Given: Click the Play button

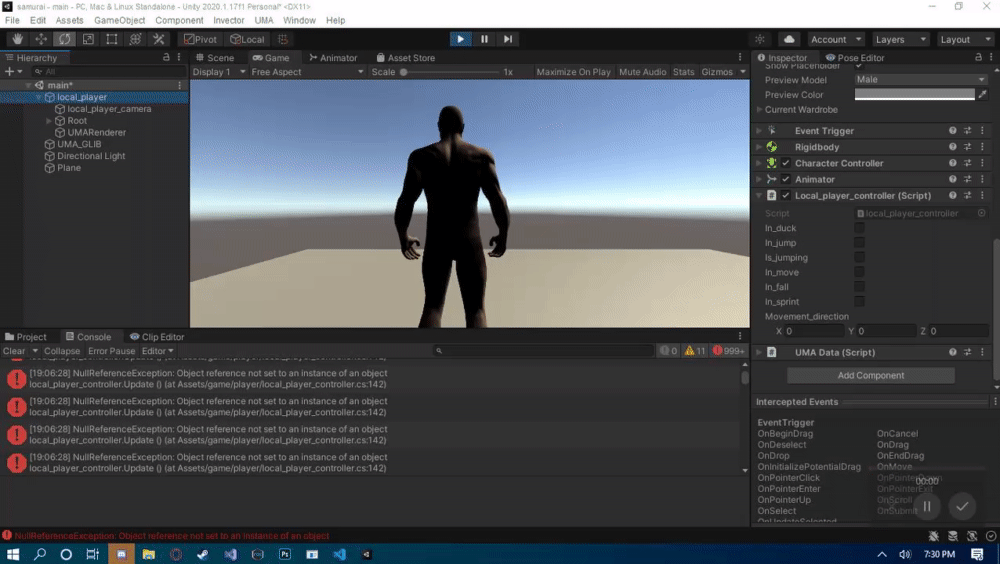Looking at the screenshot, I should click(x=460, y=39).
